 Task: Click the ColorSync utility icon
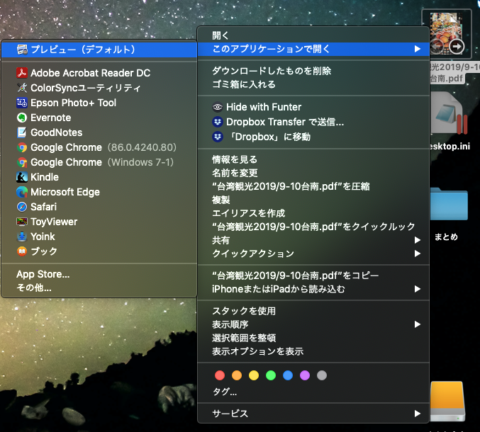pyautogui.click(x=22, y=88)
